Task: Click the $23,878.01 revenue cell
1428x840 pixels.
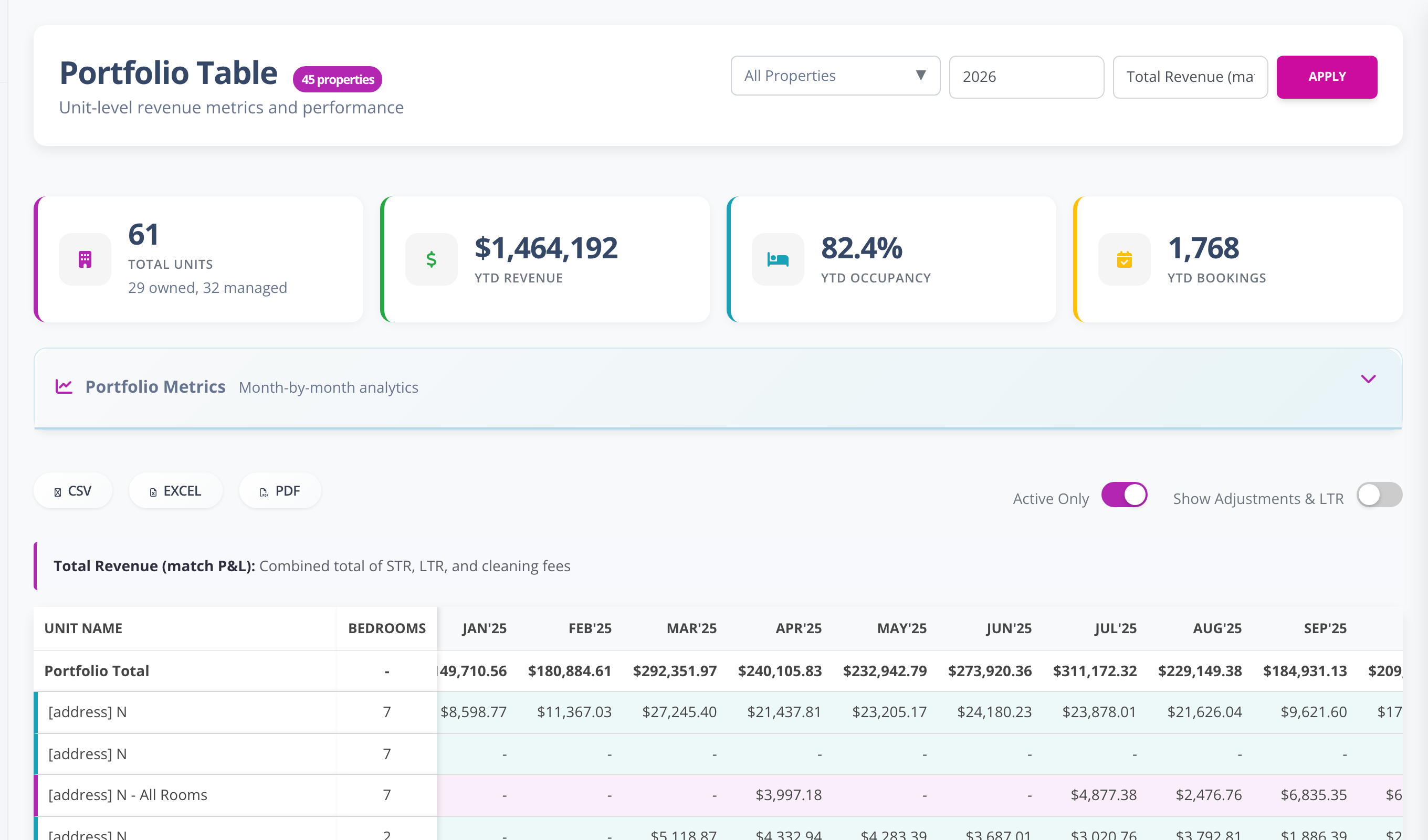Action: (1099, 712)
